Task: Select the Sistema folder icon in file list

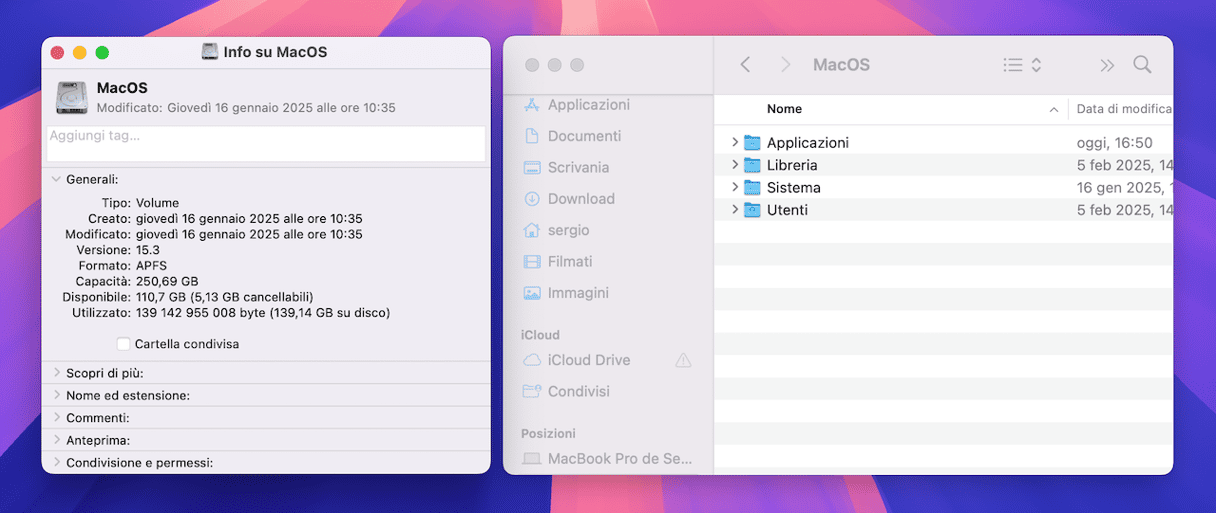Action: click(x=752, y=188)
